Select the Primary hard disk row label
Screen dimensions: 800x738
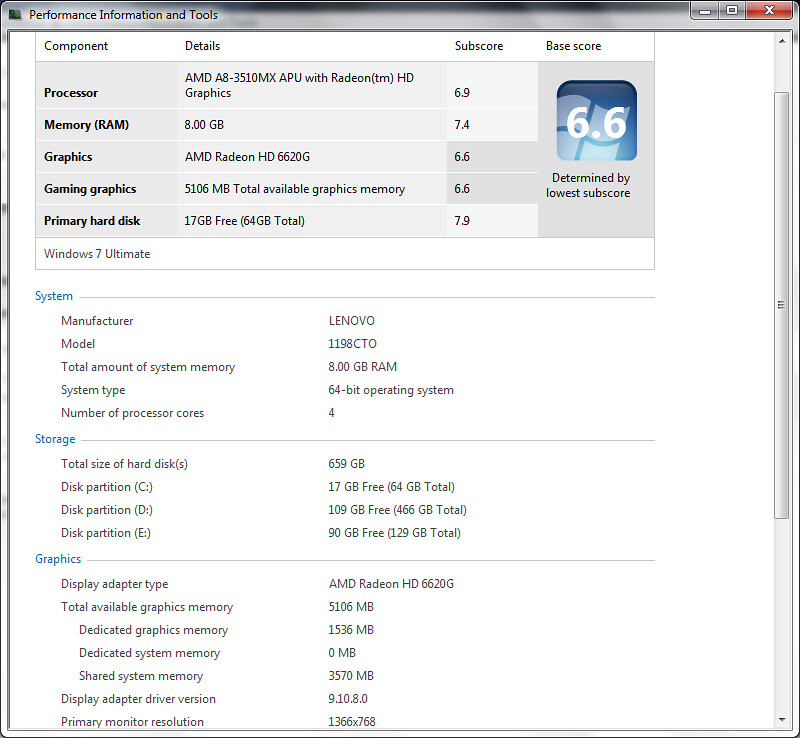pos(92,221)
